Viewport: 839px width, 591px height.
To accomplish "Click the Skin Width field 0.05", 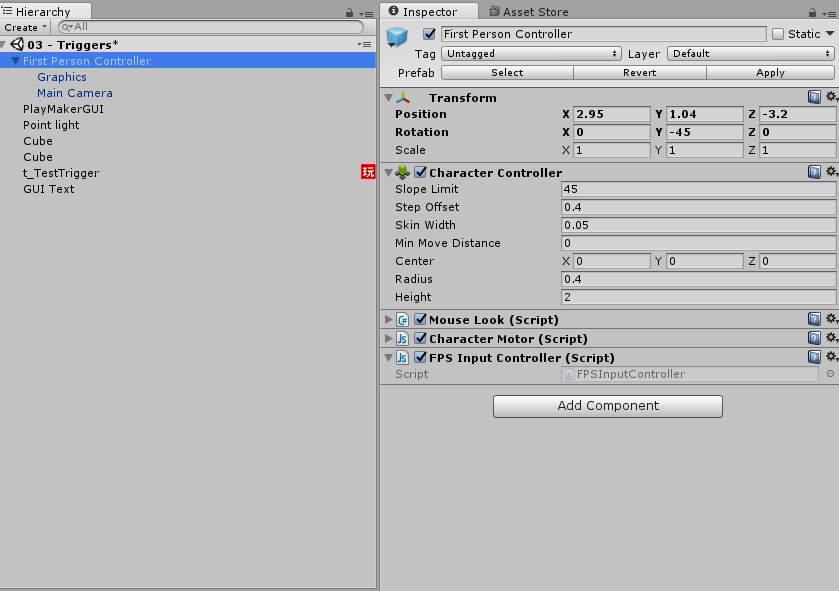I will [698, 225].
